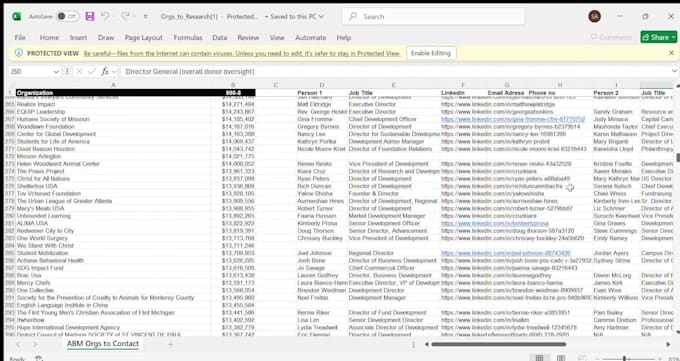Open the Help ribbon tab
This screenshot has width=680, height=361.
click(343, 38)
